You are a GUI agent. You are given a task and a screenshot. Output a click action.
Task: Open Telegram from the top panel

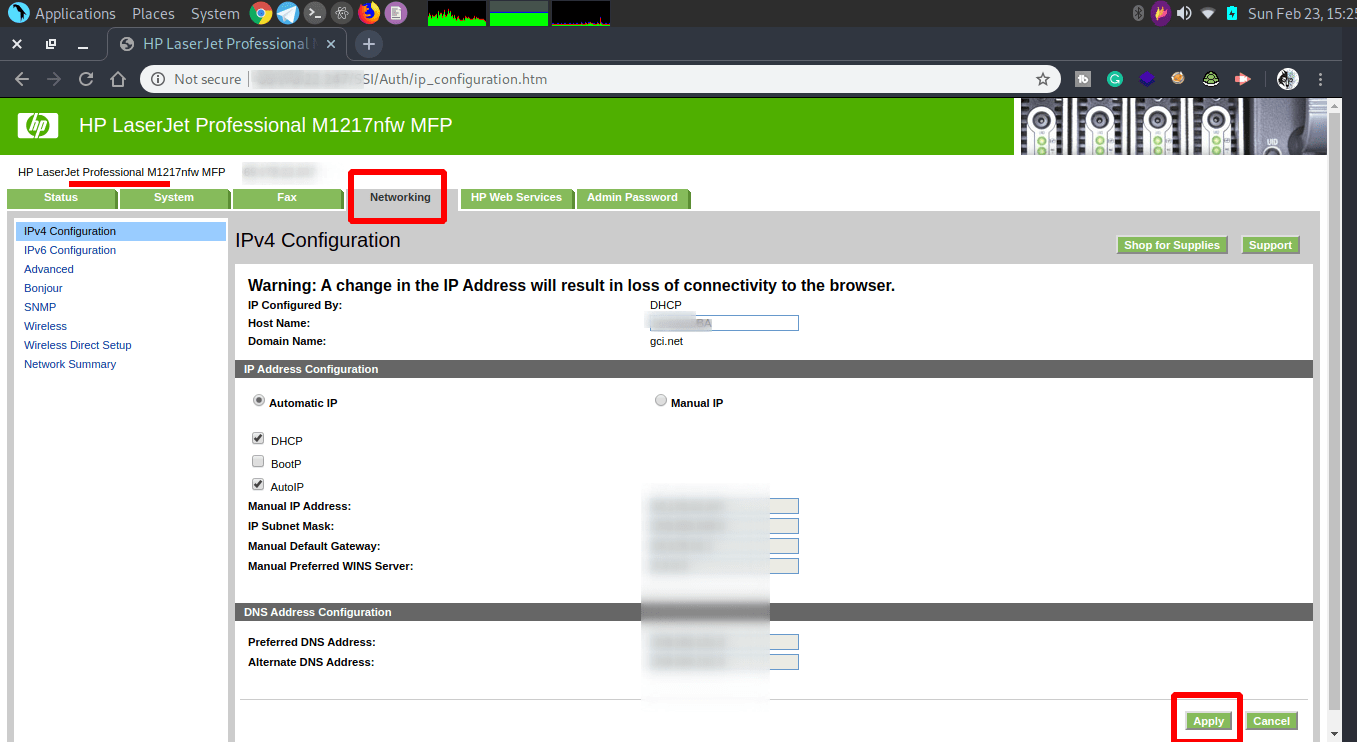[288, 13]
